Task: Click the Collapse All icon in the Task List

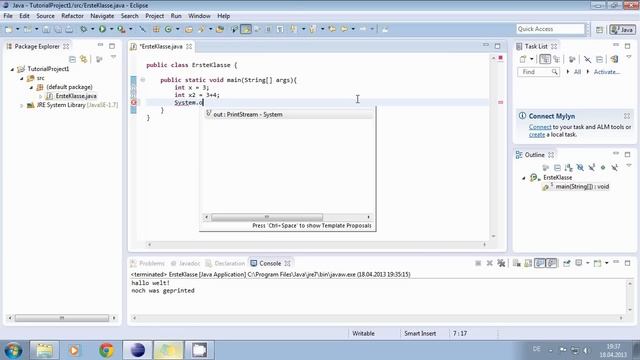Action: coord(599,60)
